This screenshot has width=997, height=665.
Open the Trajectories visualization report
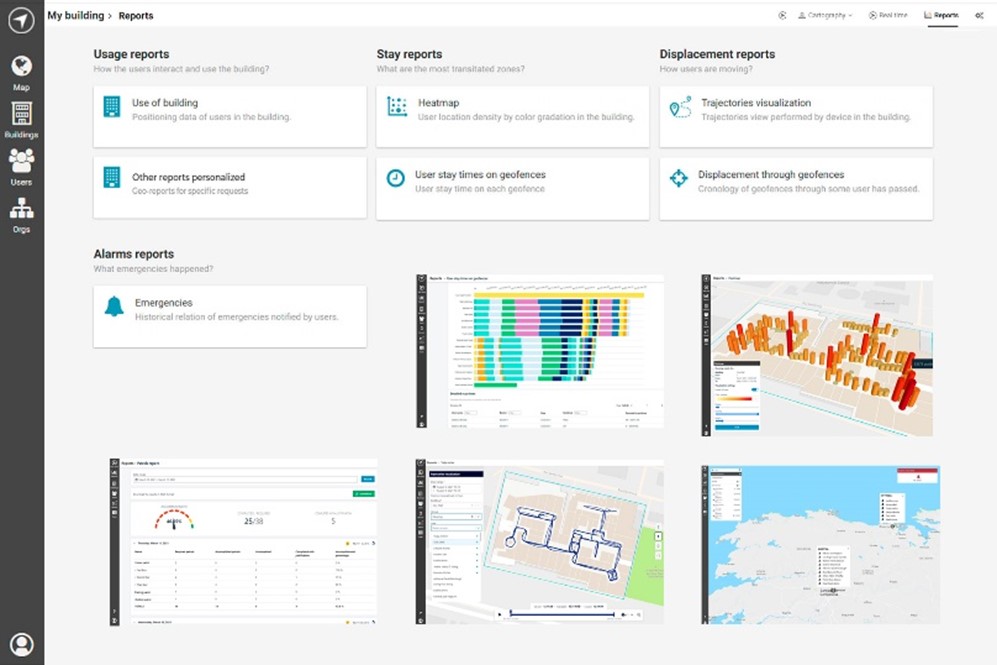796,117
